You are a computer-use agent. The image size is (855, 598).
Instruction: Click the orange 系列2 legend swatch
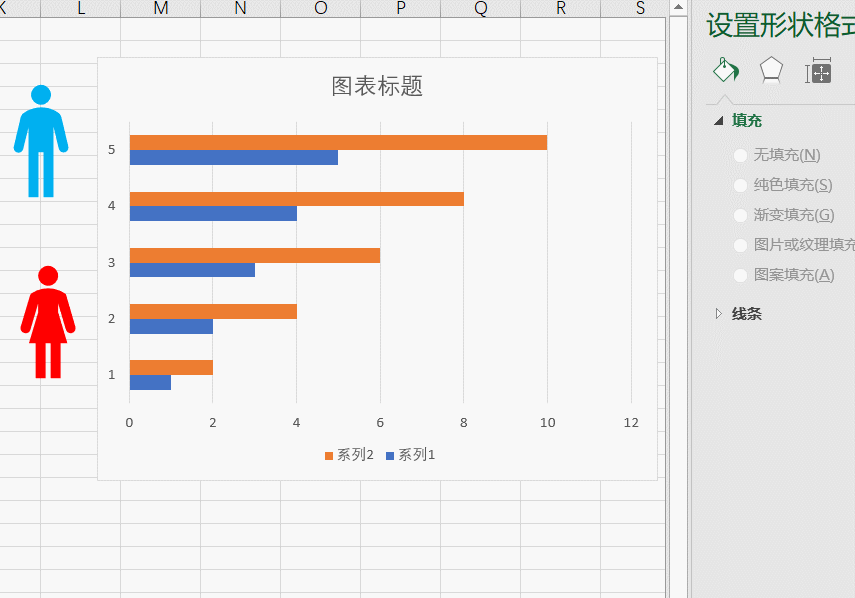(x=330, y=454)
